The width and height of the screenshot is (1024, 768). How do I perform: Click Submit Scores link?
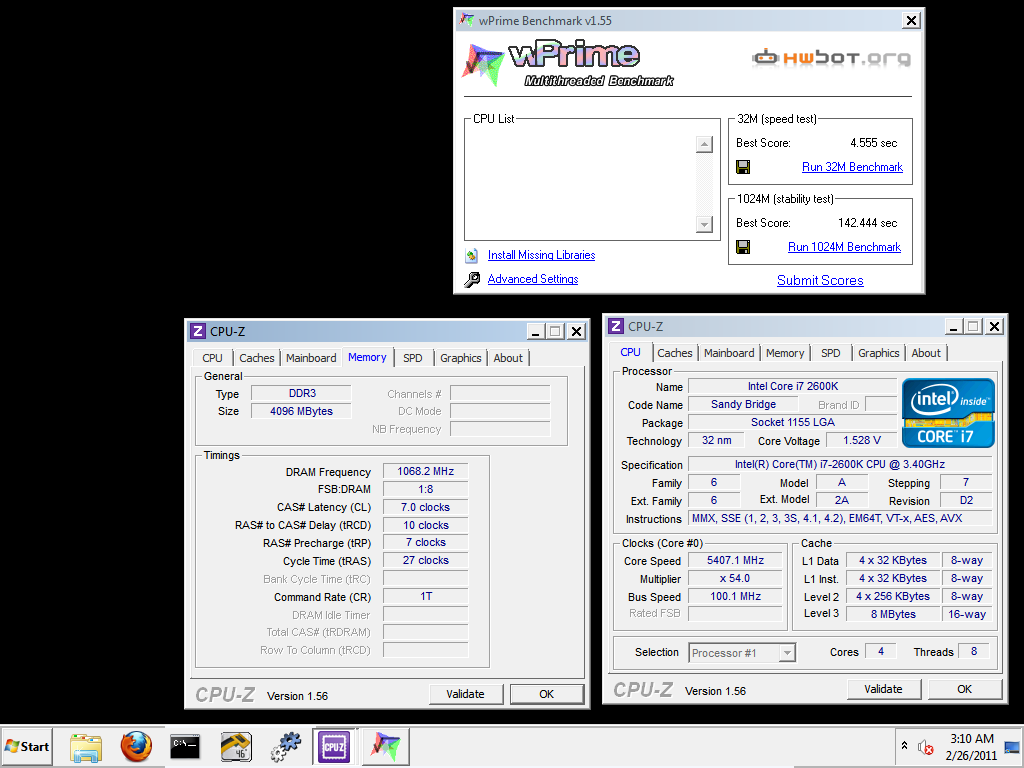point(820,280)
